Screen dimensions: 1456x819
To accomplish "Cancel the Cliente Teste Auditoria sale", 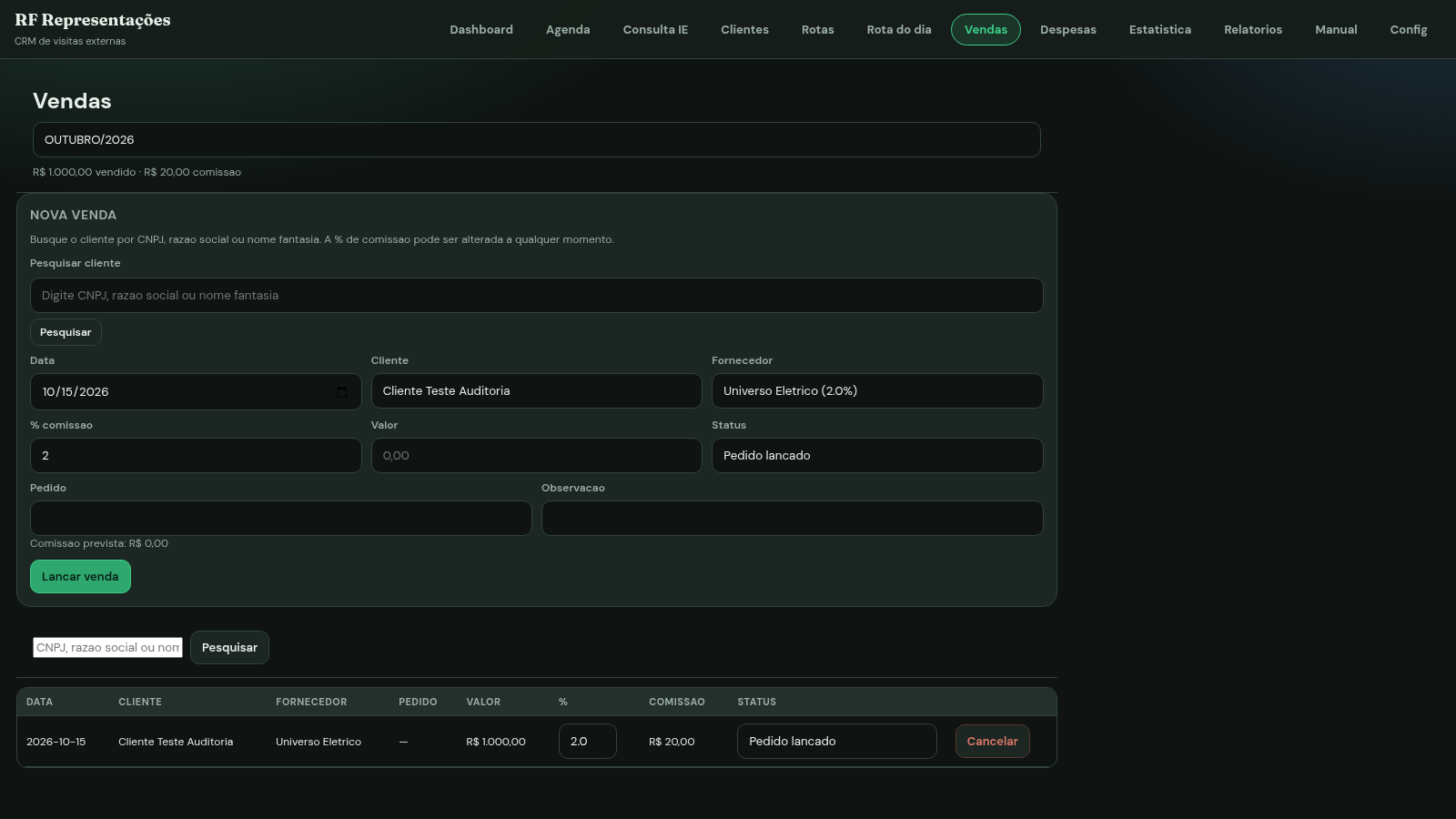I will click(x=993, y=742).
